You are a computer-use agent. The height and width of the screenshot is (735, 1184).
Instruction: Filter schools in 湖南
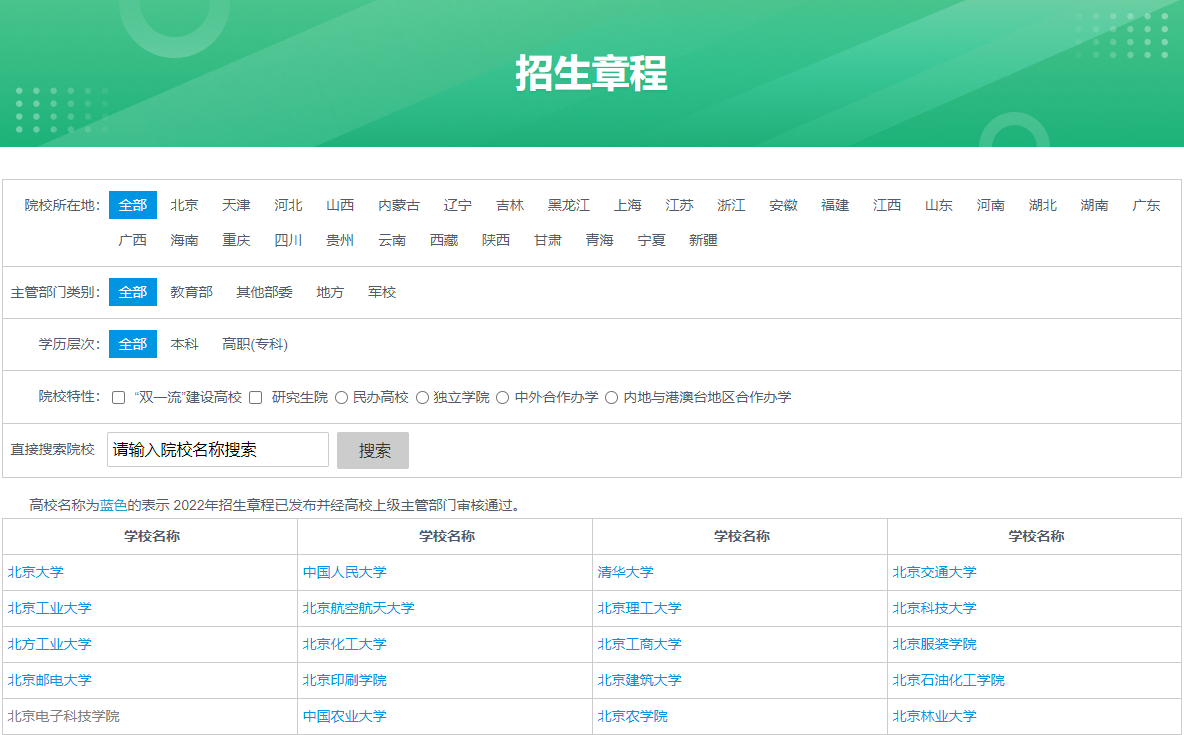[1094, 205]
